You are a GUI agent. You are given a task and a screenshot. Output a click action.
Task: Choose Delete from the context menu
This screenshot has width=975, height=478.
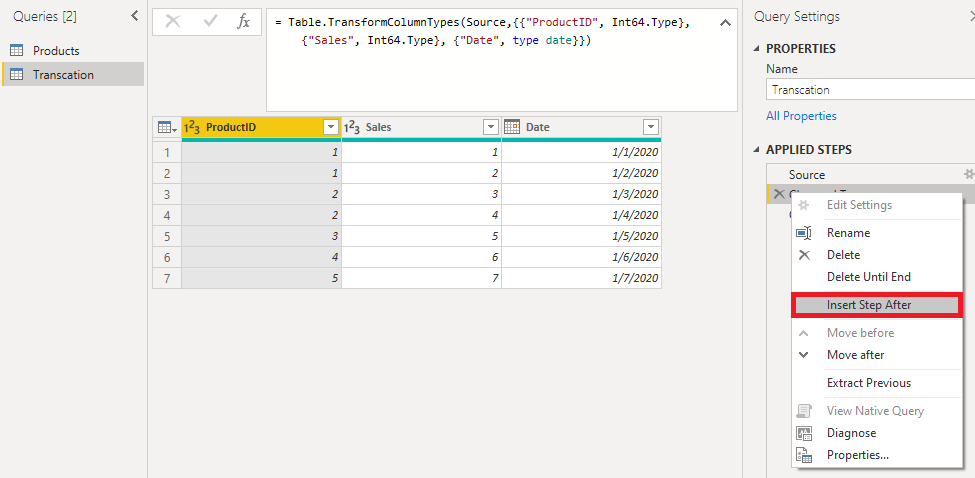(x=877, y=255)
